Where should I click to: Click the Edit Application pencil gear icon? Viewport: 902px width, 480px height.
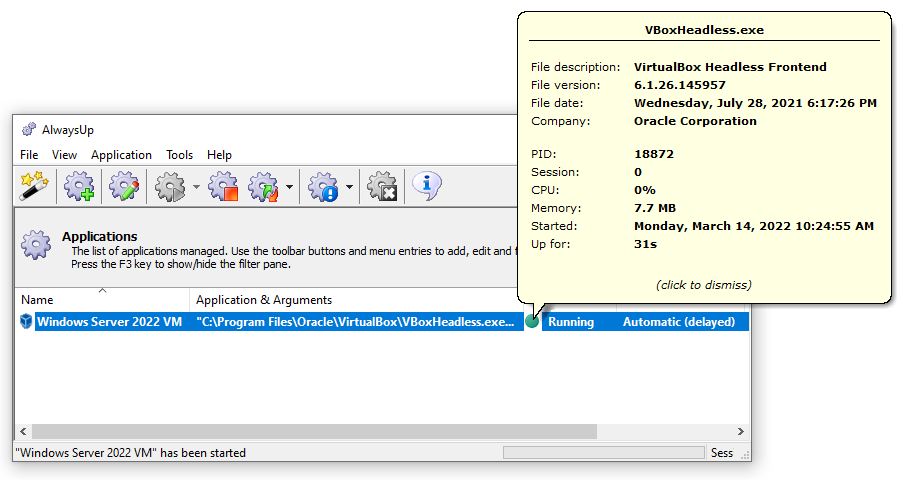(124, 186)
